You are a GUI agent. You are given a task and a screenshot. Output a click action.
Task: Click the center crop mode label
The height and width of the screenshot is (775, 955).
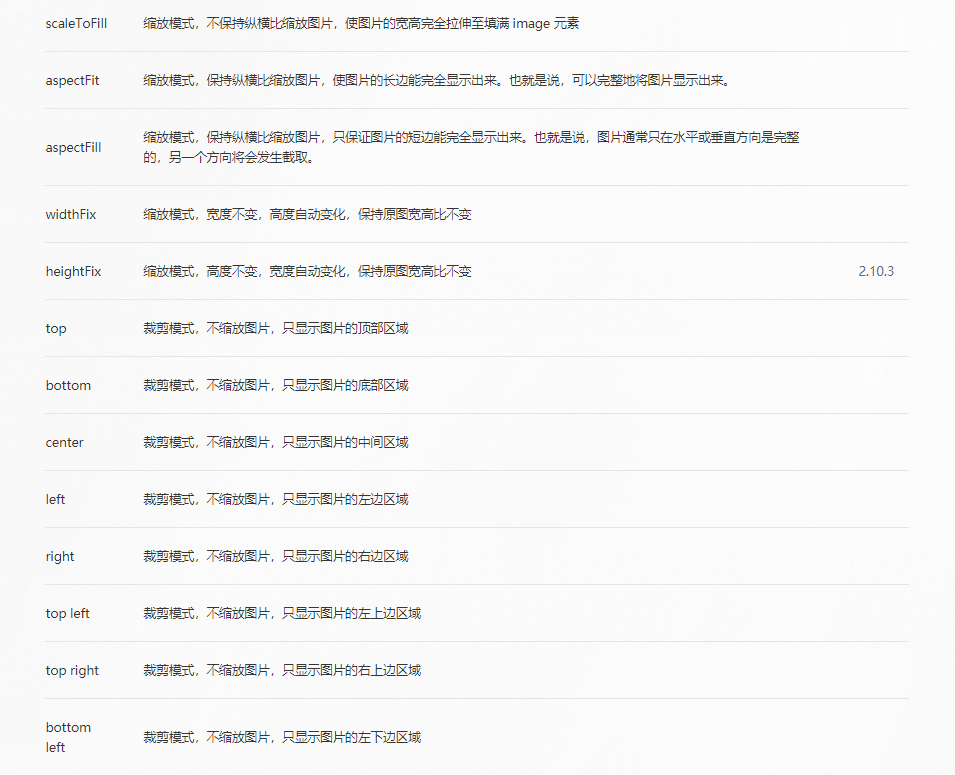click(64, 442)
